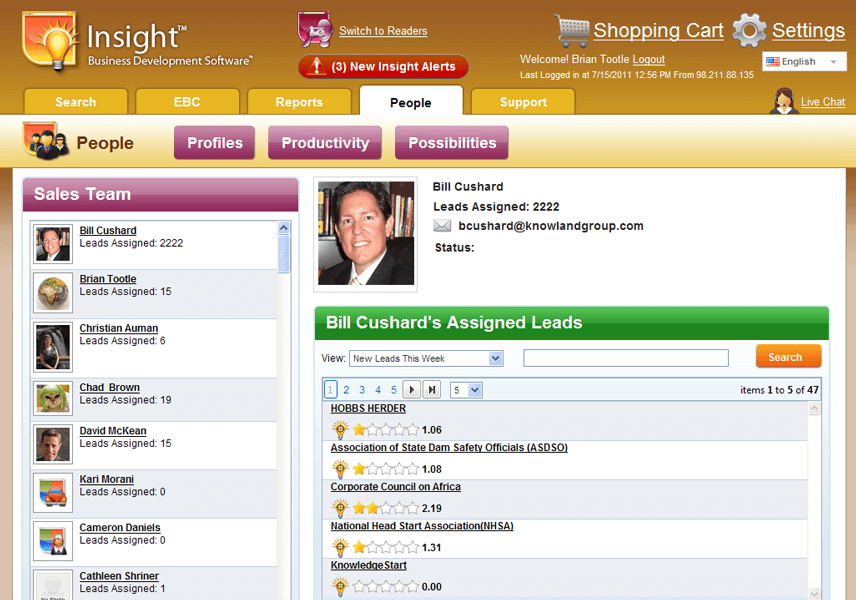Click the leads list scroll down arrow
Screen dimensions: 856x600
pos(814,594)
